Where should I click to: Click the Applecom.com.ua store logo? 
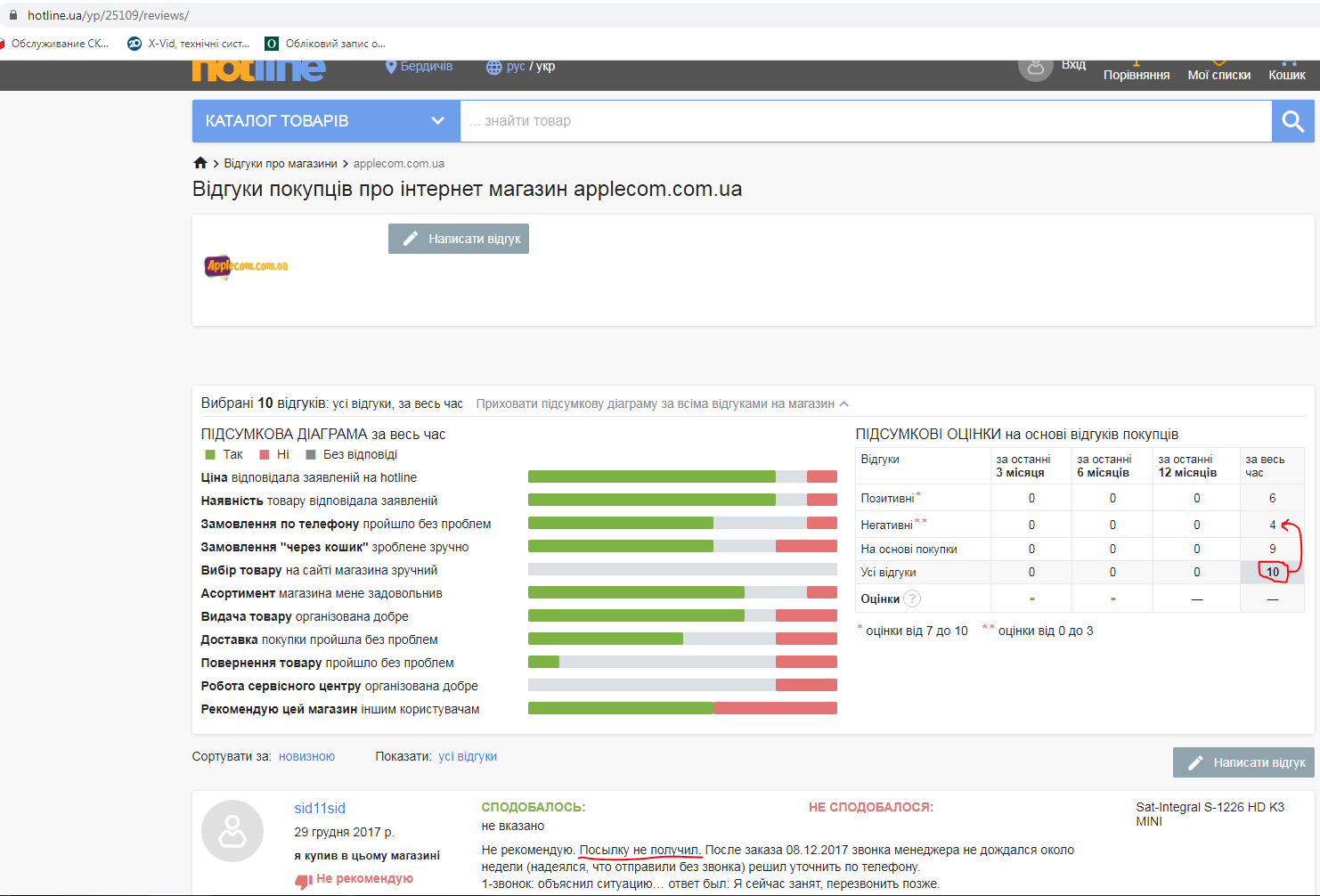click(247, 266)
